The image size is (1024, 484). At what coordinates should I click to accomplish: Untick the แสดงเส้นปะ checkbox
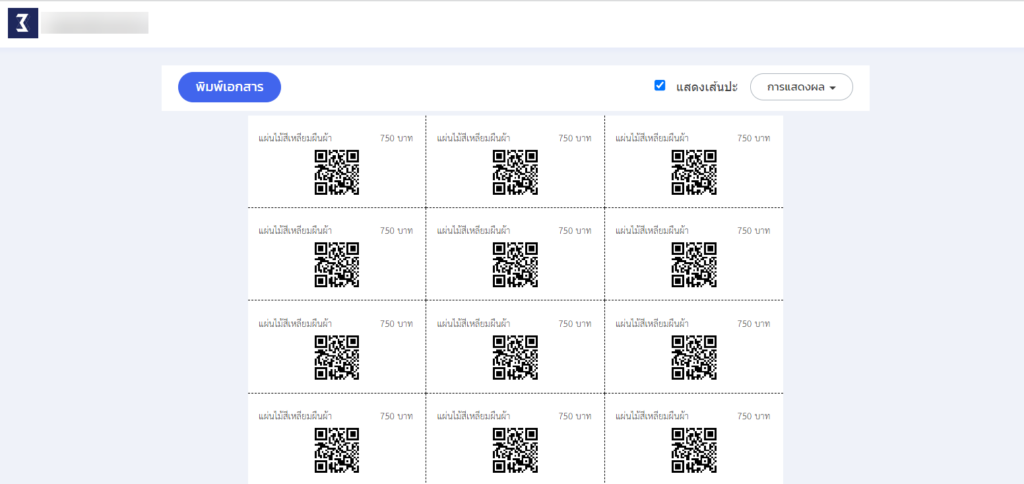coord(660,86)
